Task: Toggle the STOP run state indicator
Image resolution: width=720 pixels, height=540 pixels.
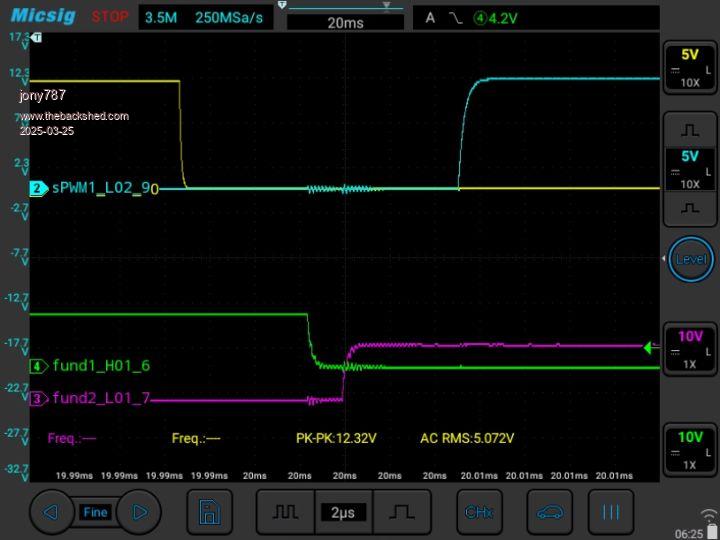Action: [x=110, y=17]
